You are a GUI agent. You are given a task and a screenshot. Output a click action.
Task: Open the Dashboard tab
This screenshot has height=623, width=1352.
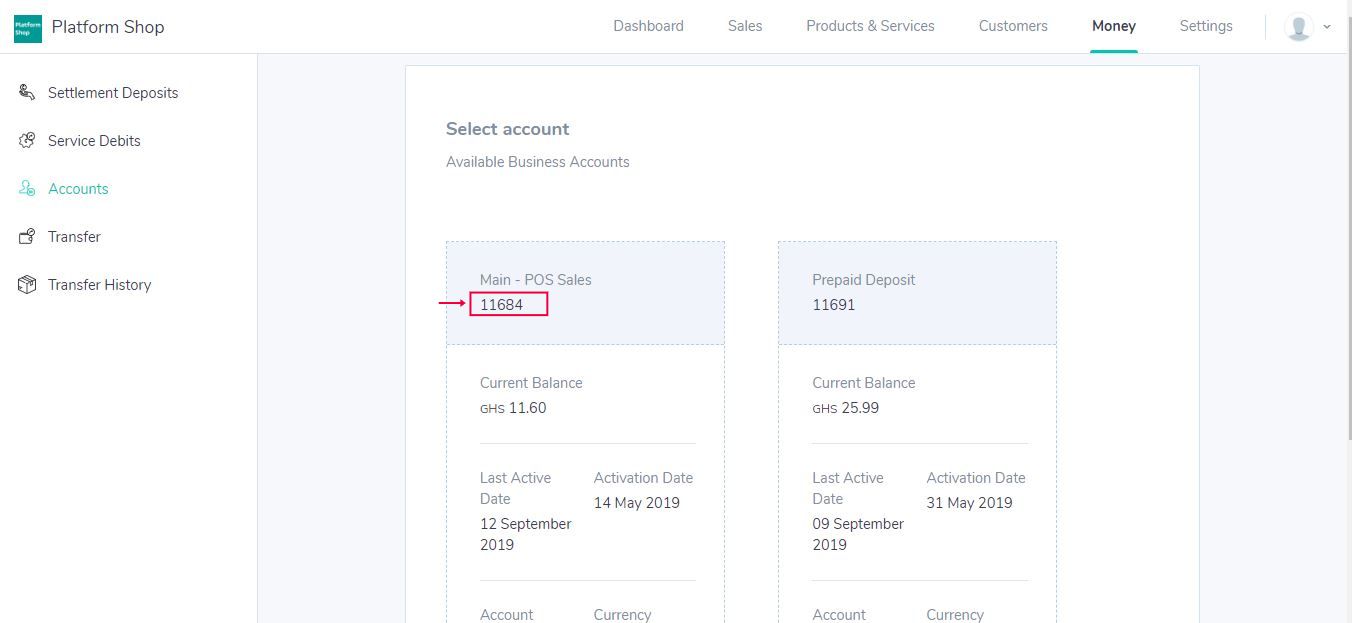coord(648,26)
